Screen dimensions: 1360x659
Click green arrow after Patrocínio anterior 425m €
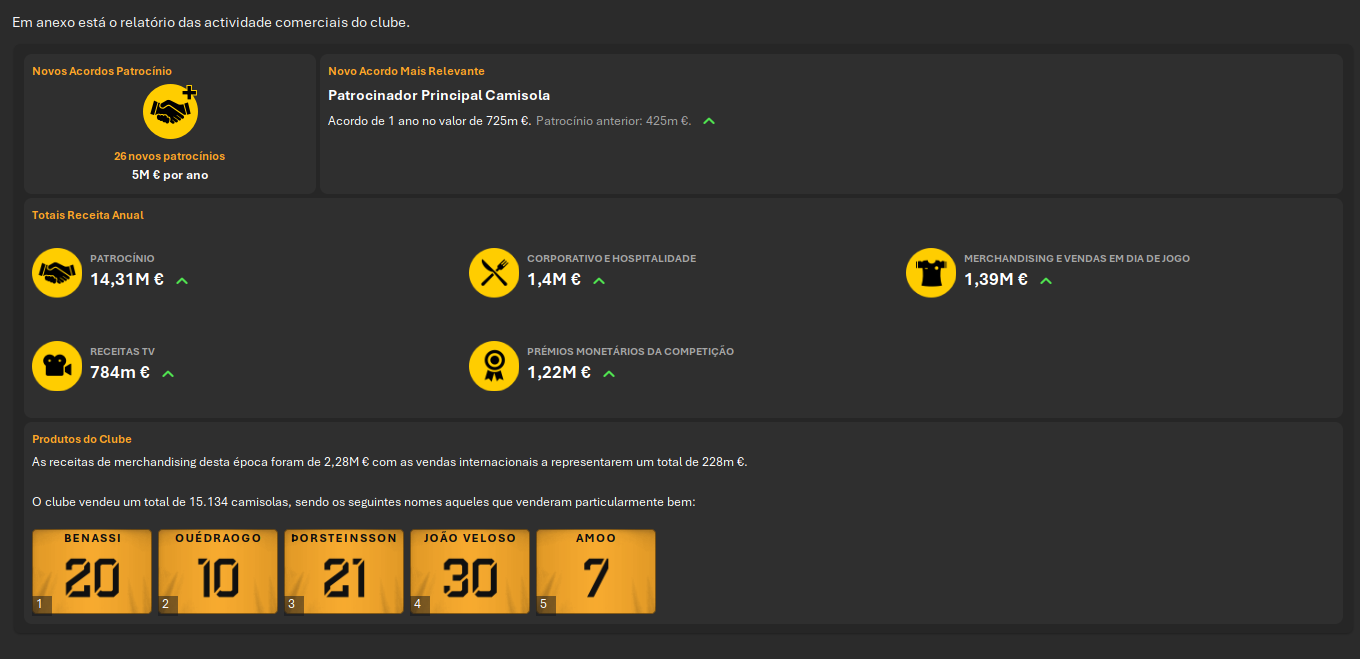(709, 121)
